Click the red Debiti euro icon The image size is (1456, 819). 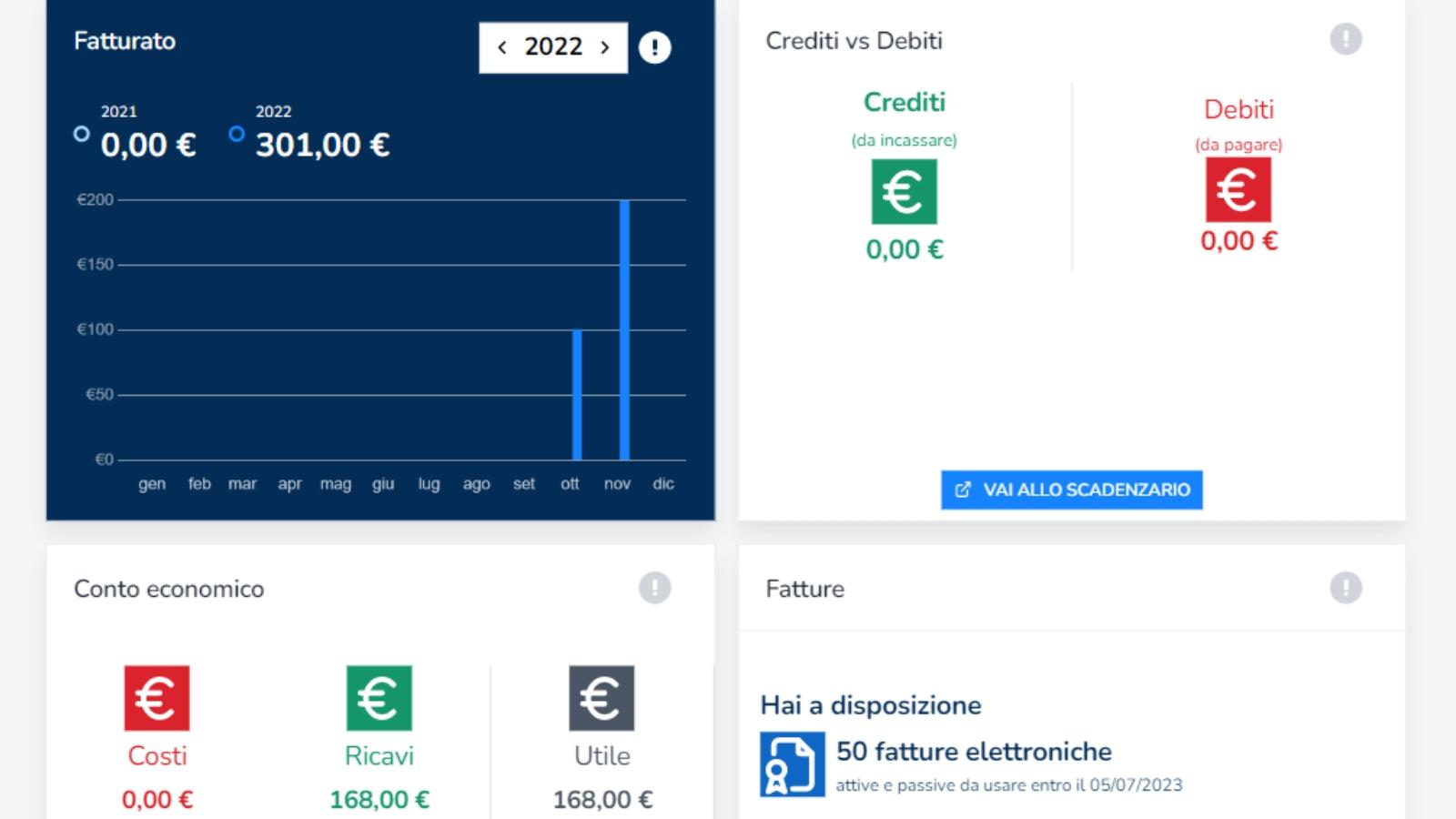click(x=1239, y=191)
